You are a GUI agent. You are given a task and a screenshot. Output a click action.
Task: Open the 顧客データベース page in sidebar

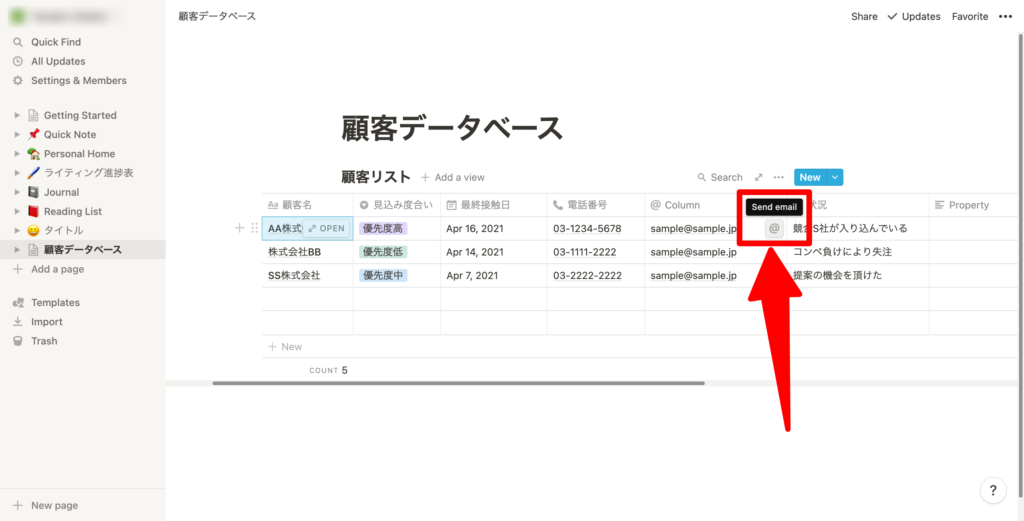coord(82,250)
